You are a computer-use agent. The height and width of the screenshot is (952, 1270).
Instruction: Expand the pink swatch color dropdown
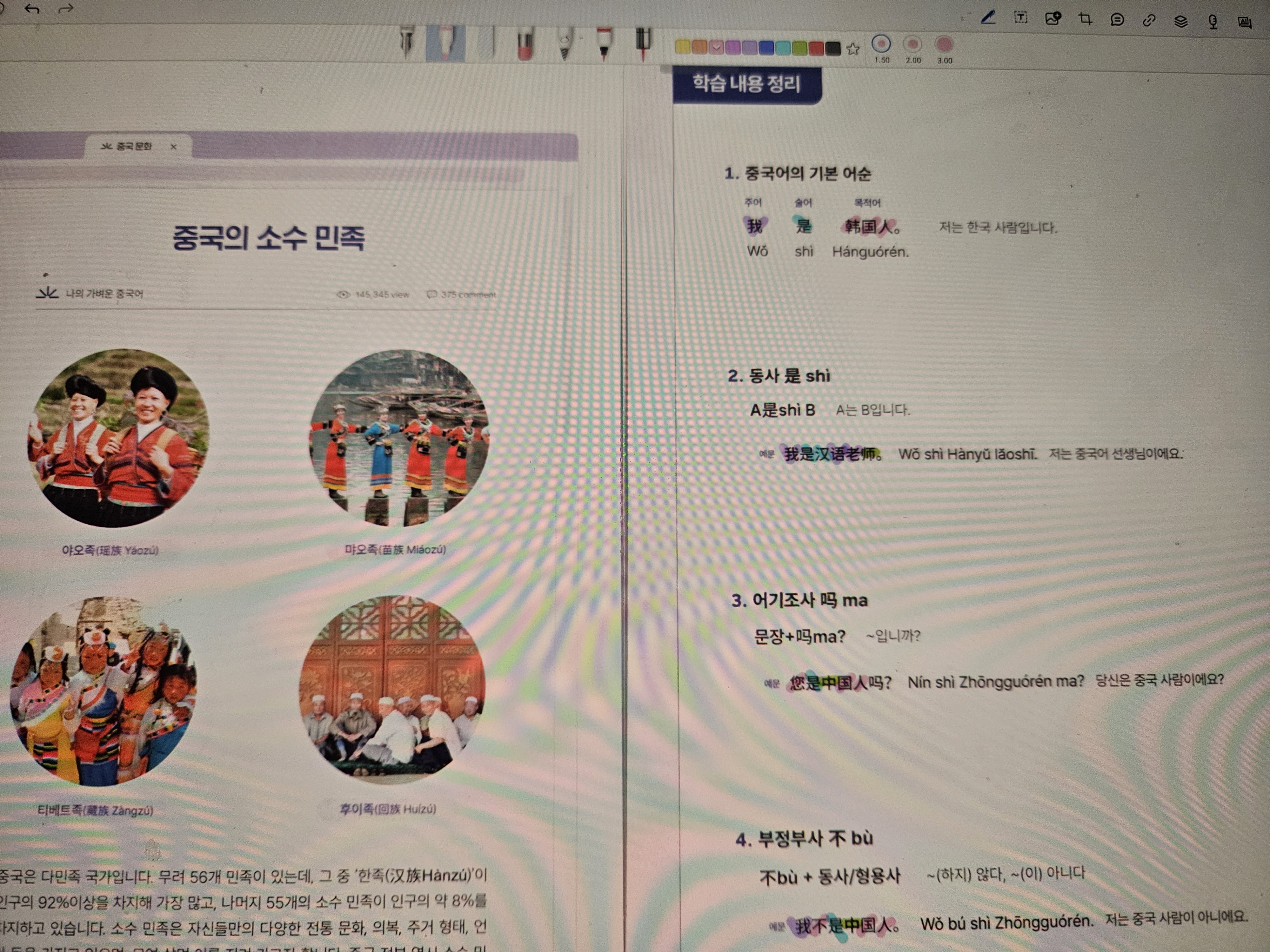click(716, 47)
